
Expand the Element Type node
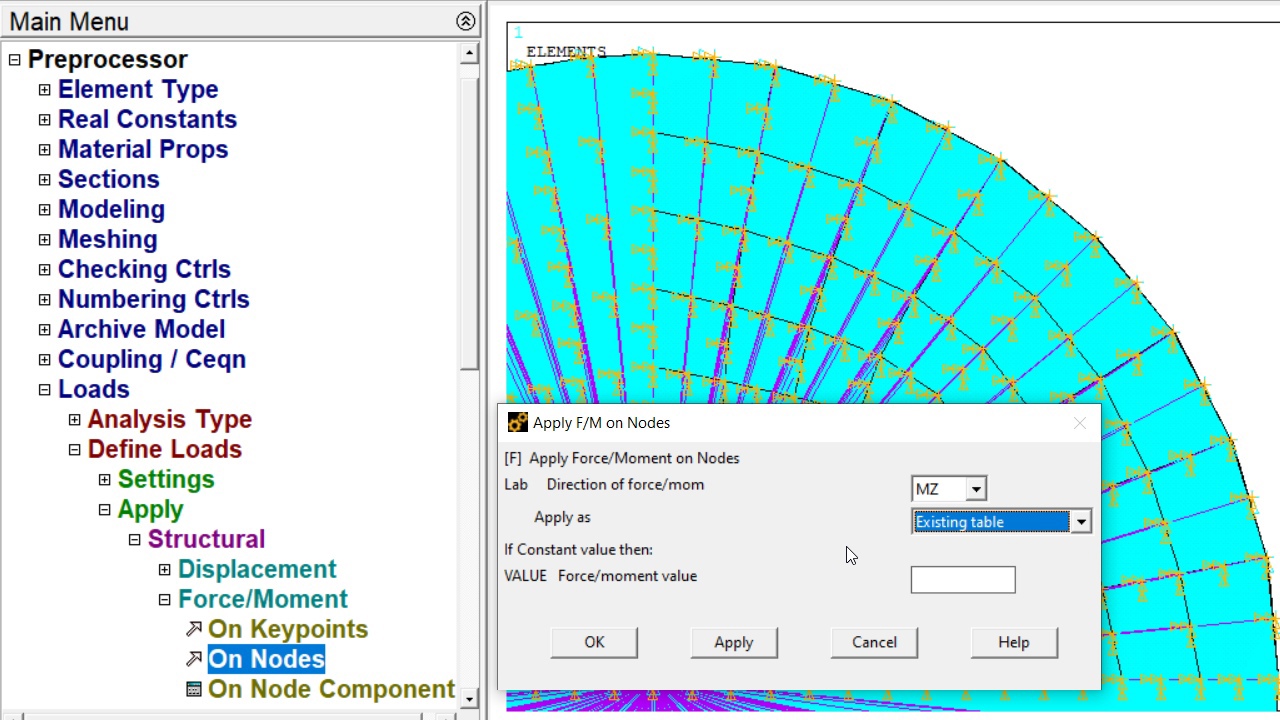(45, 90)
